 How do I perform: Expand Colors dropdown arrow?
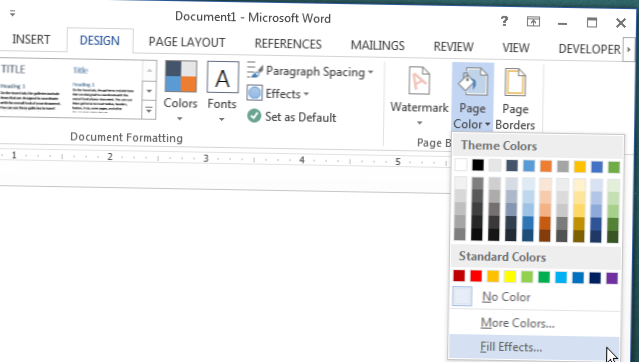(x=180, y=119)
